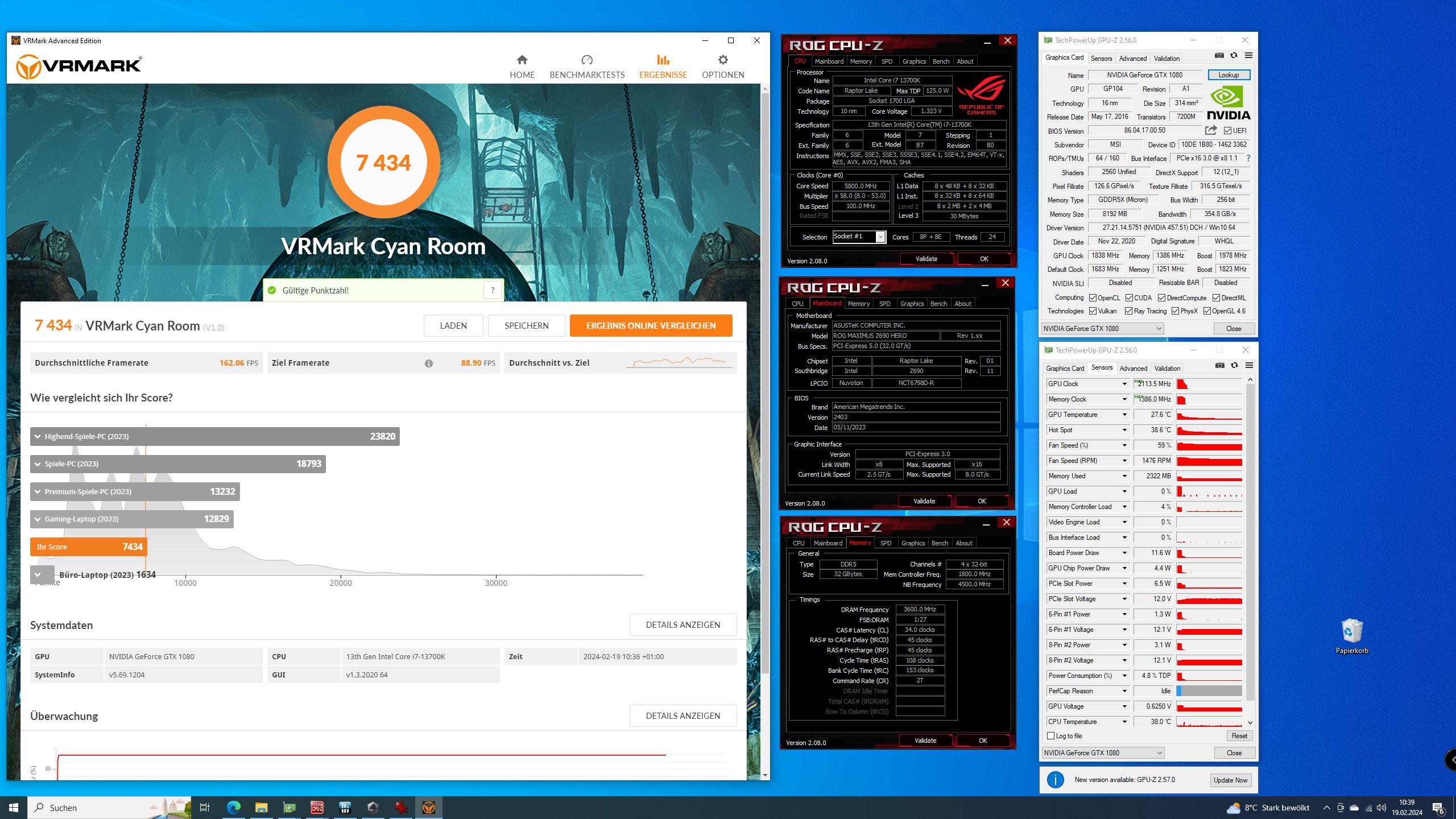Switch to ROG CPU-Z taskbar icon

tap(317, 808)
